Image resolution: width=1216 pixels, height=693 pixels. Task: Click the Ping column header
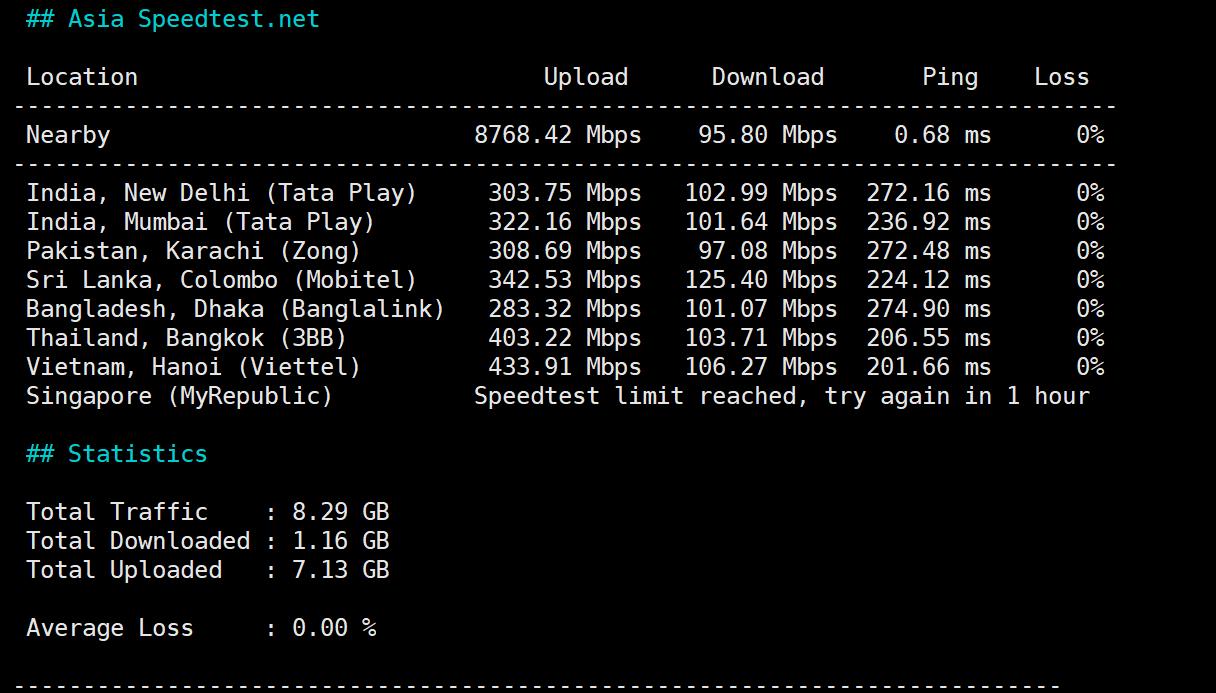click(x=949, y=77)
